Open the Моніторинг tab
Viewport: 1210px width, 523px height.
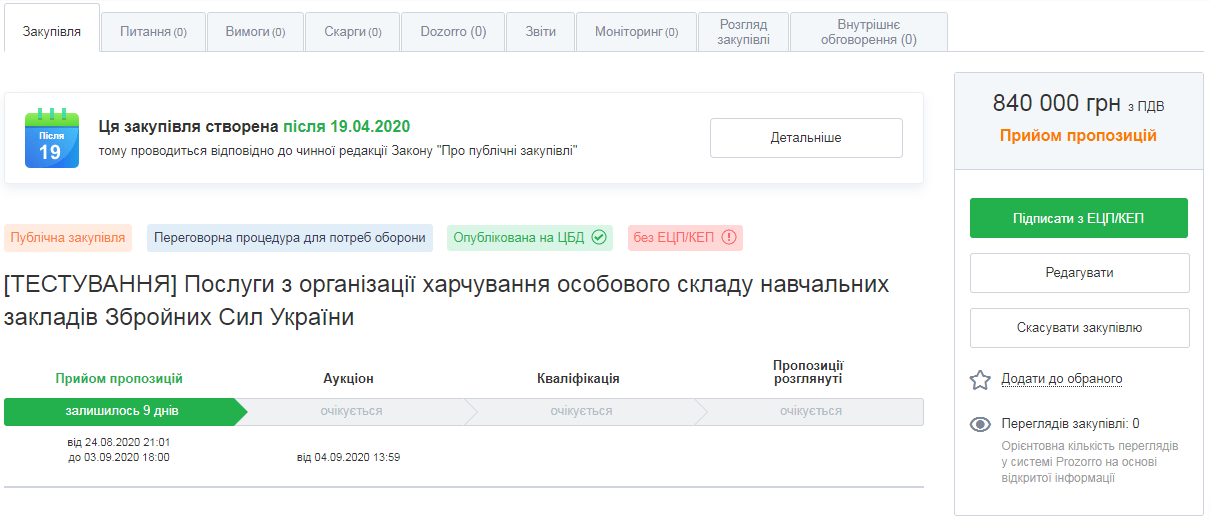point(636,32)
